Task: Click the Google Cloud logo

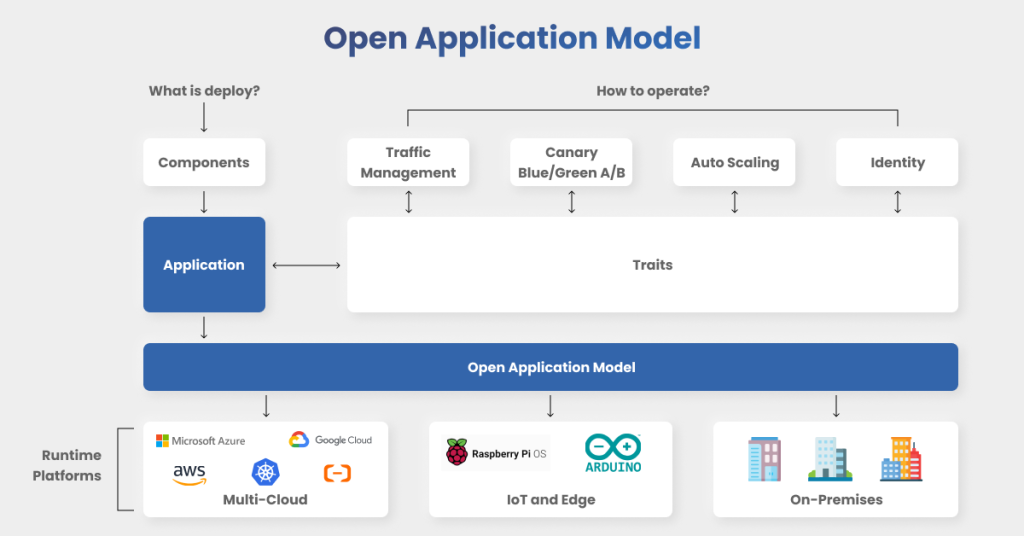Action: [x=330, y=440]
